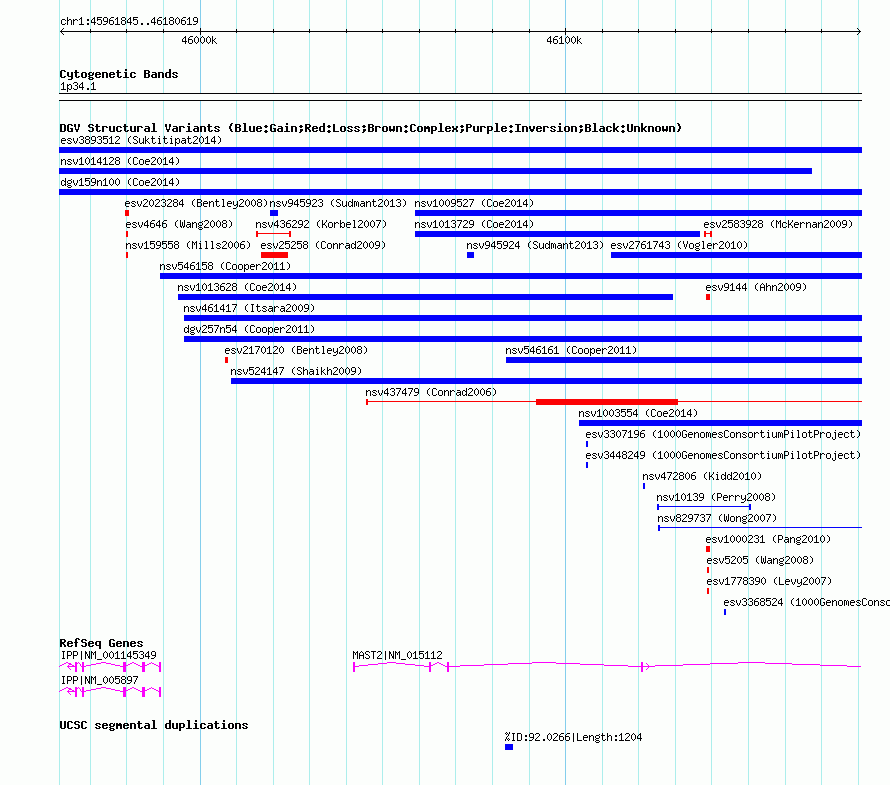Screen dimensions: 890x785
Task: Open the esv2583928 (McKernan2009) label
Action: [x=778, y=224]
